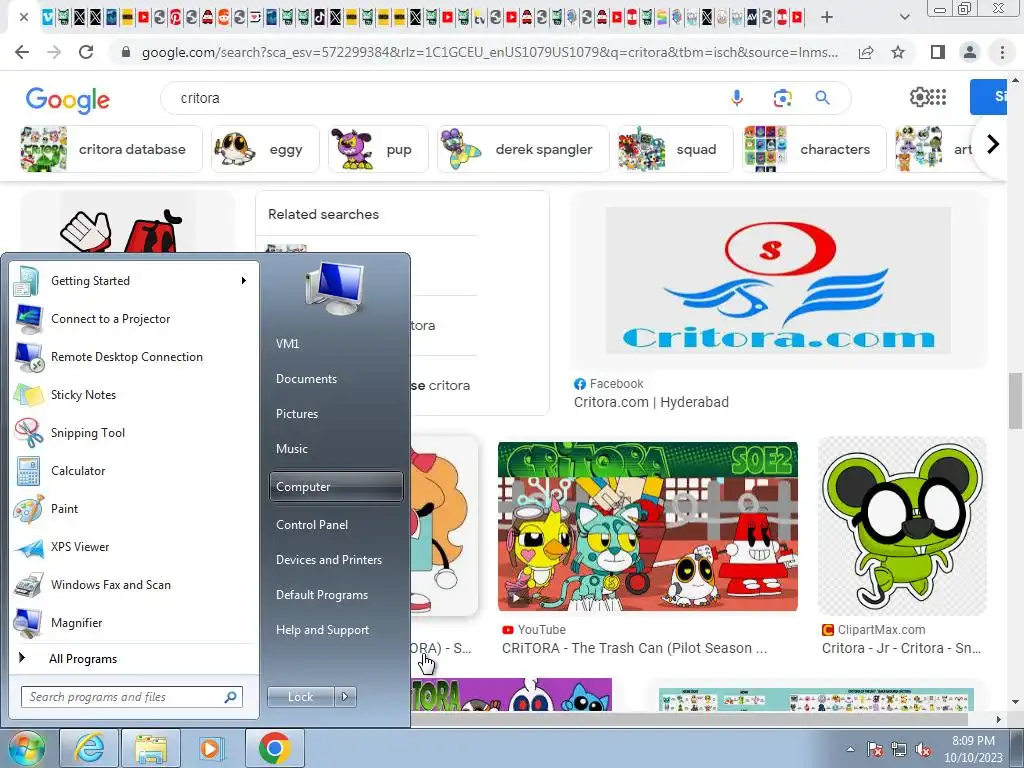Share this page icon in address bar

point(866,52)
